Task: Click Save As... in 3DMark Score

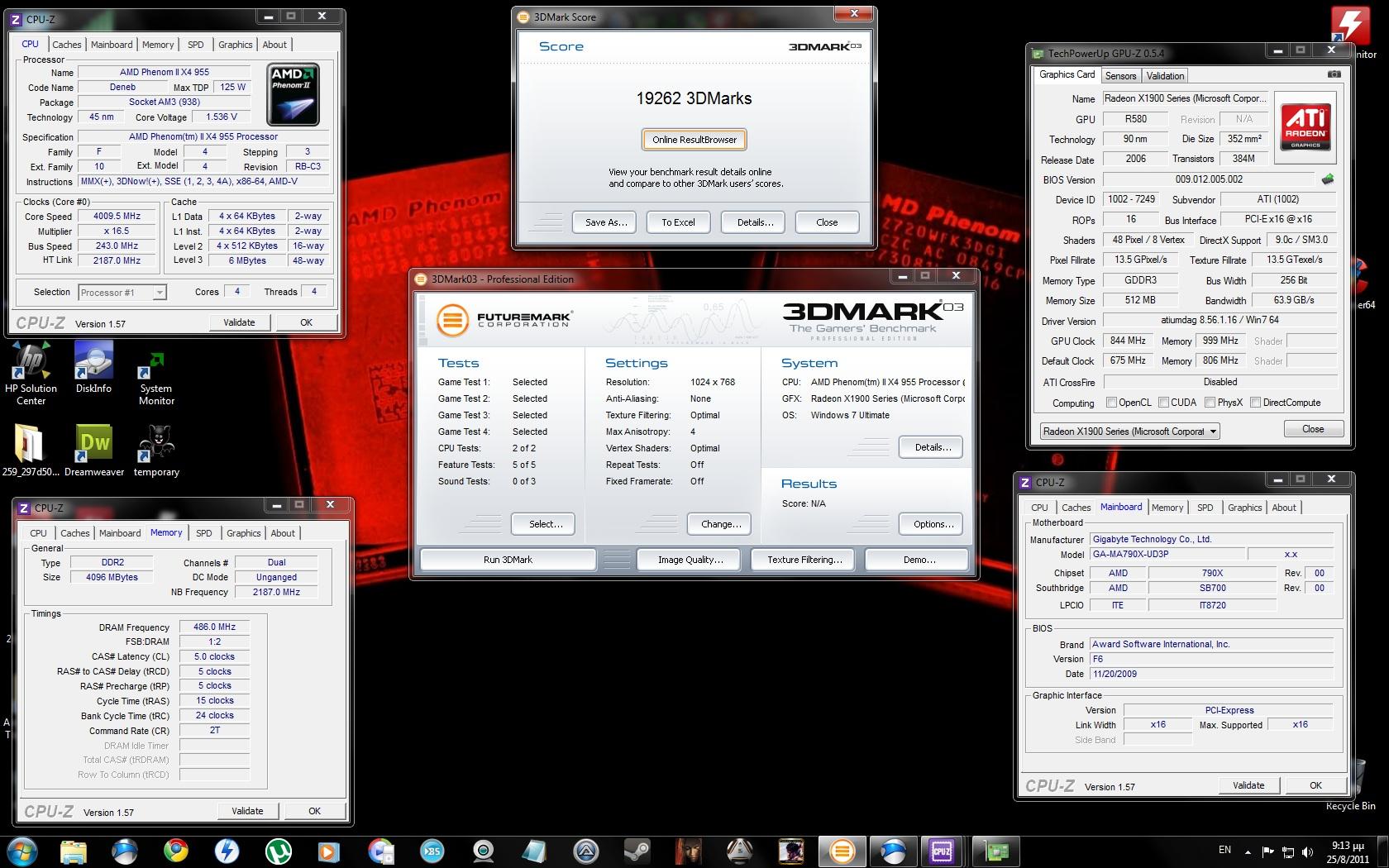Action: [605, 222]
